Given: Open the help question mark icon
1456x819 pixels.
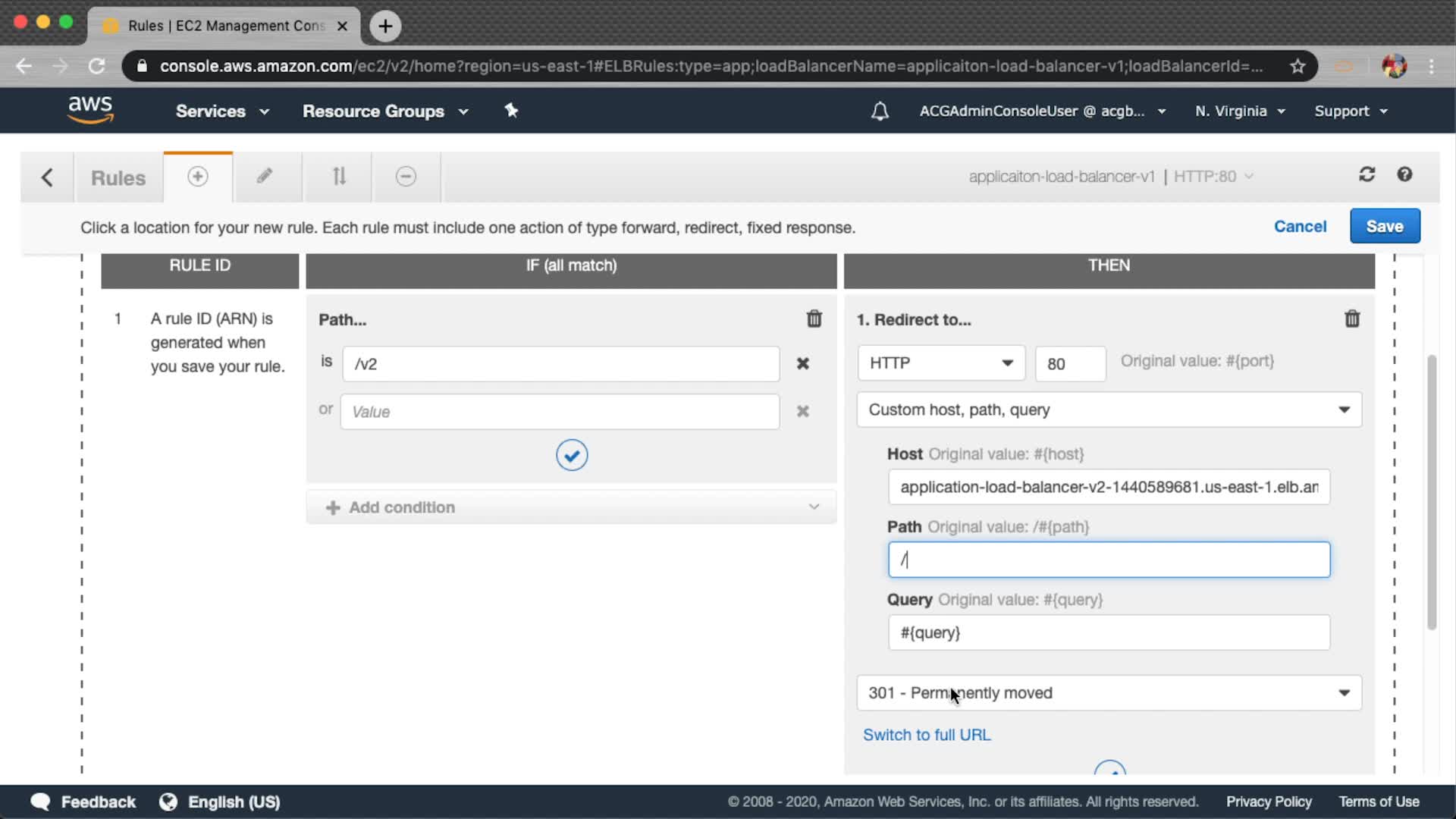Looking at the screenshot, I should point(1404,175).
